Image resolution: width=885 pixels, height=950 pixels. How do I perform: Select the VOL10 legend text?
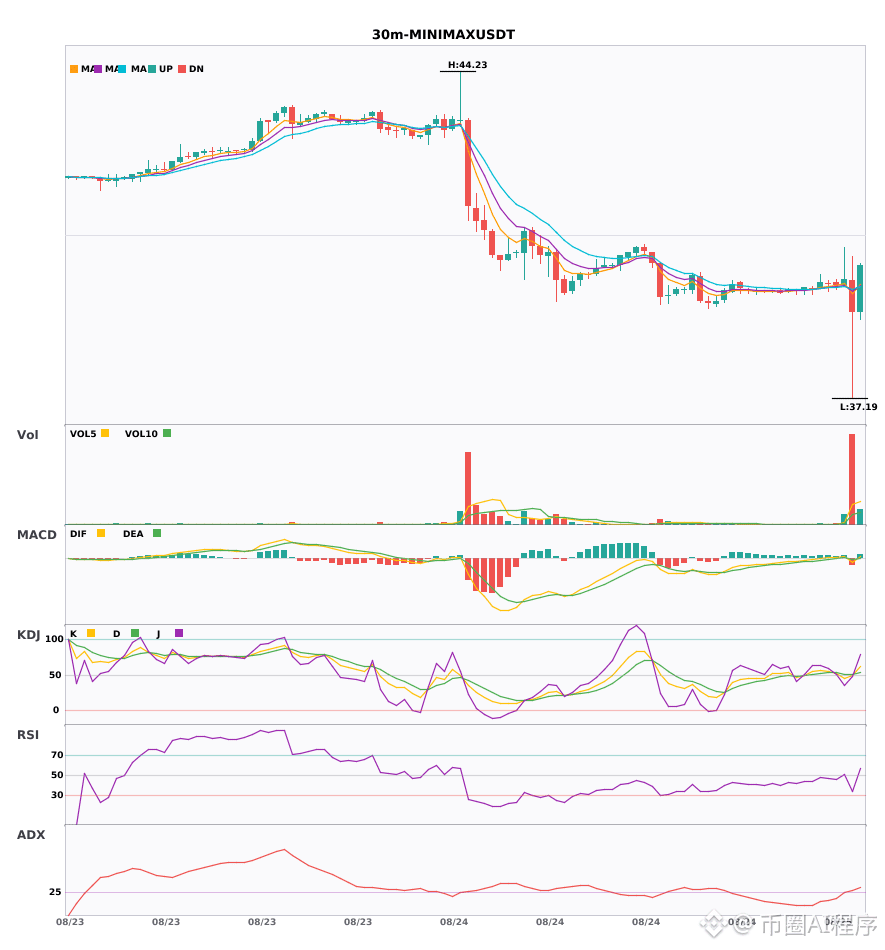141,434
